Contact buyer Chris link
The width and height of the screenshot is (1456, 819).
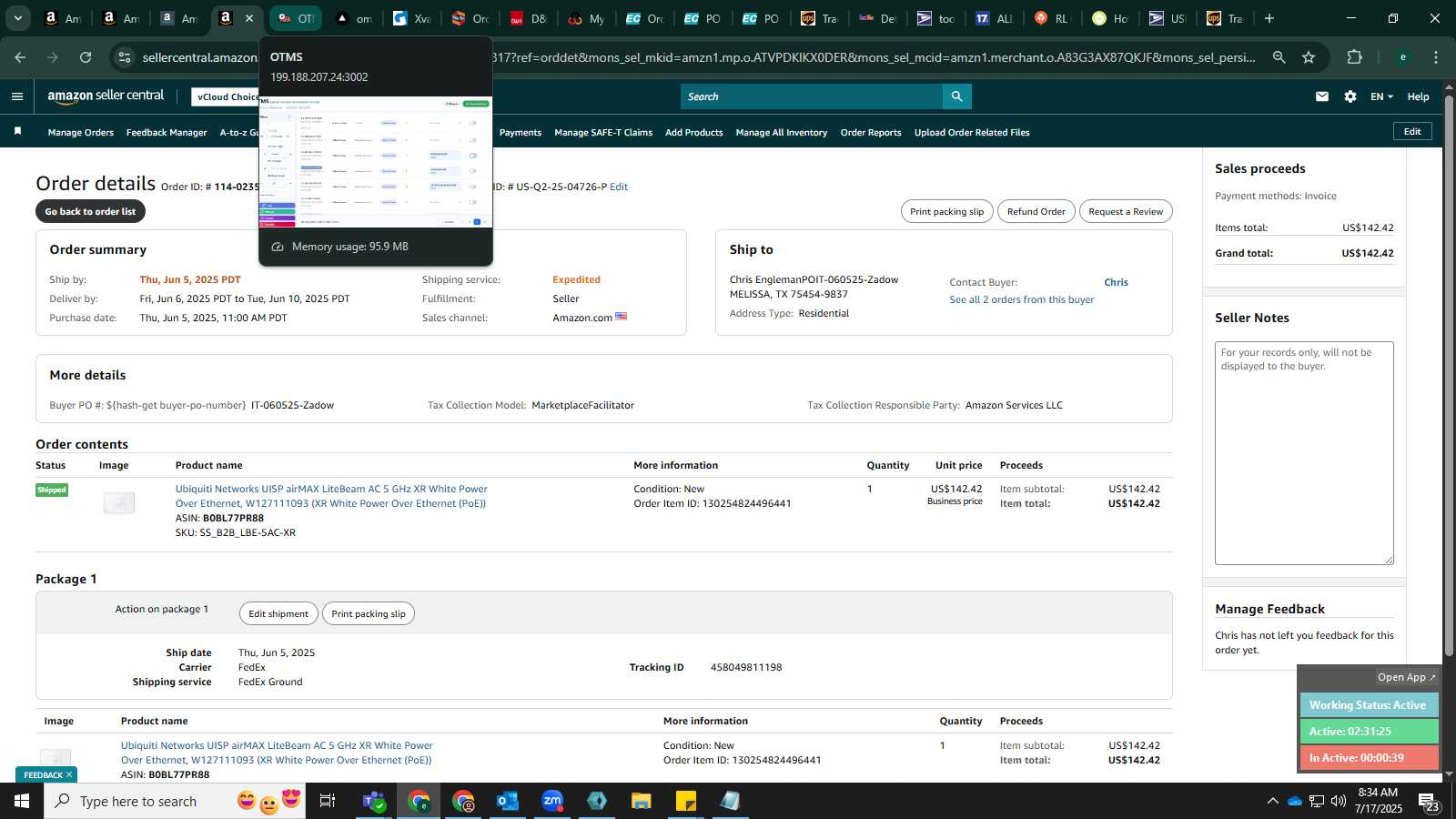pyautogui.click(x=1116, y=282)
